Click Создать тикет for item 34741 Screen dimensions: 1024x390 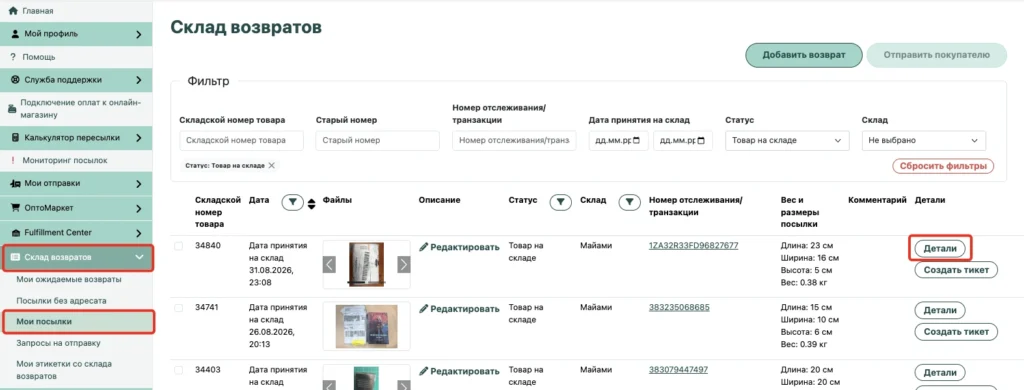pyautogui.click(x=956, y=332)
